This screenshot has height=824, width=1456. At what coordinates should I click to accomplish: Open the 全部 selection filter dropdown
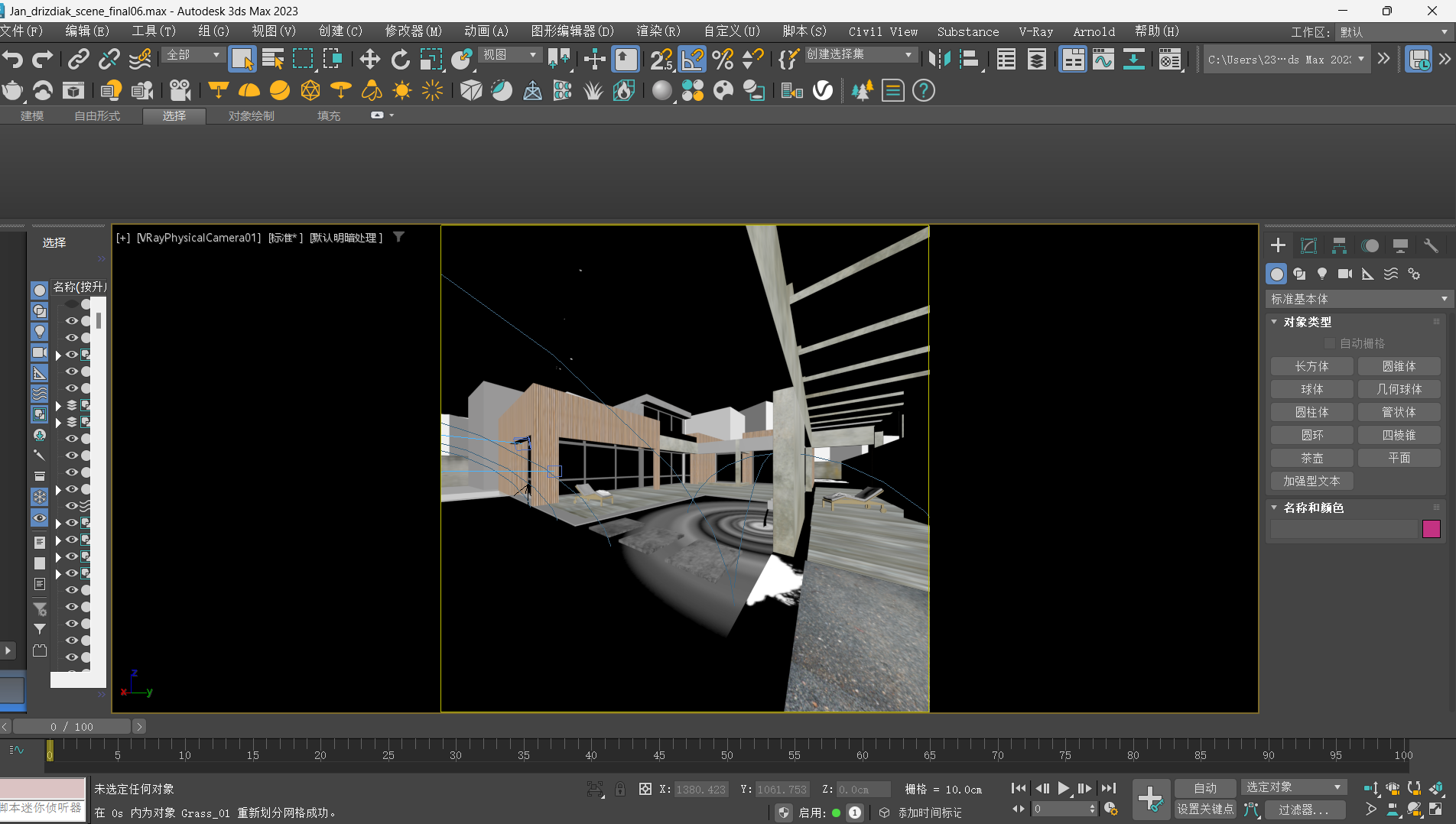(193, 55)
